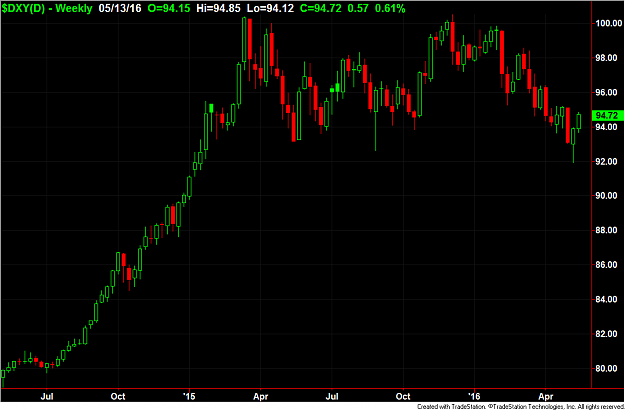Screen dimensions: 625x410
Task: Click the '15 year label on time axis
Action: pos(189,396)
